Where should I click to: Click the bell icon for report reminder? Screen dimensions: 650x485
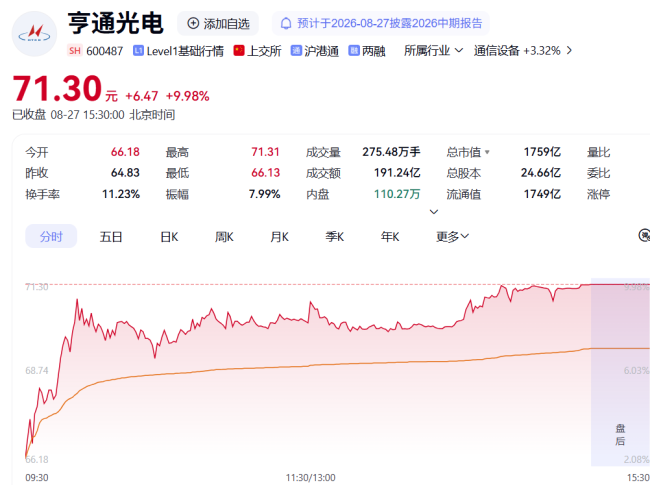click(x=286, y=23)
